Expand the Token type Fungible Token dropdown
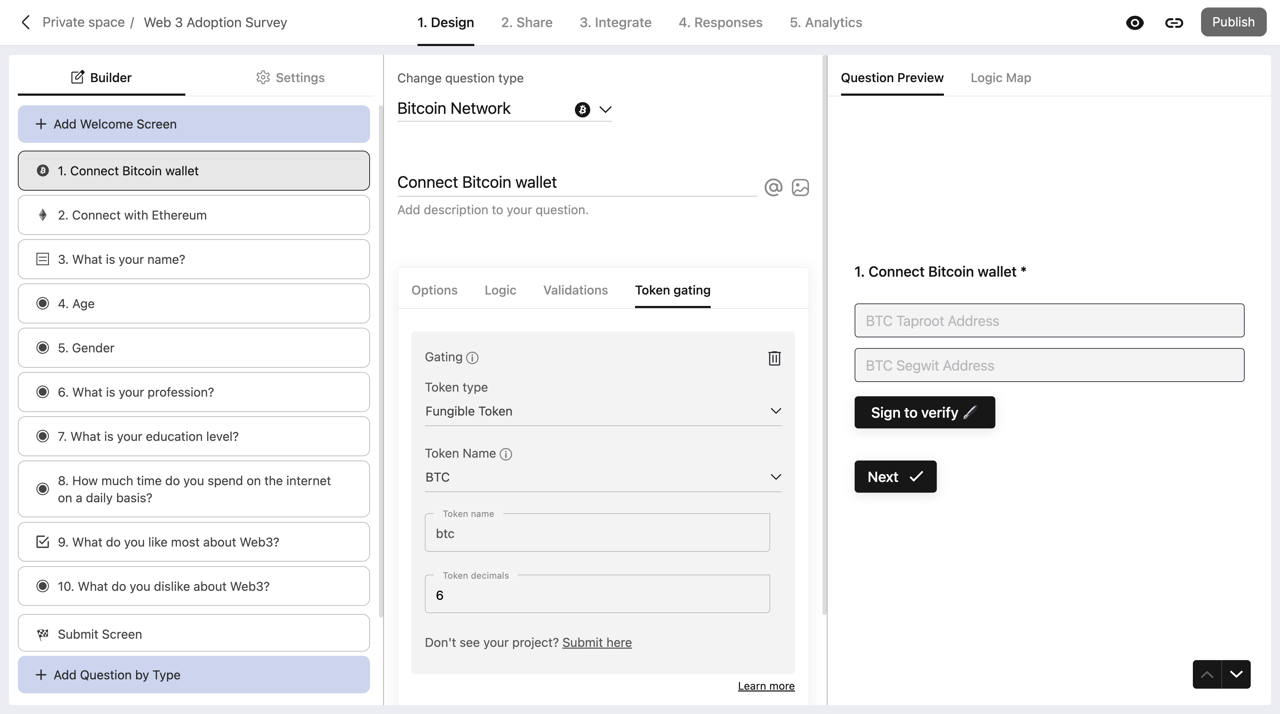The image size is (1280, 714). pos(775,410)
